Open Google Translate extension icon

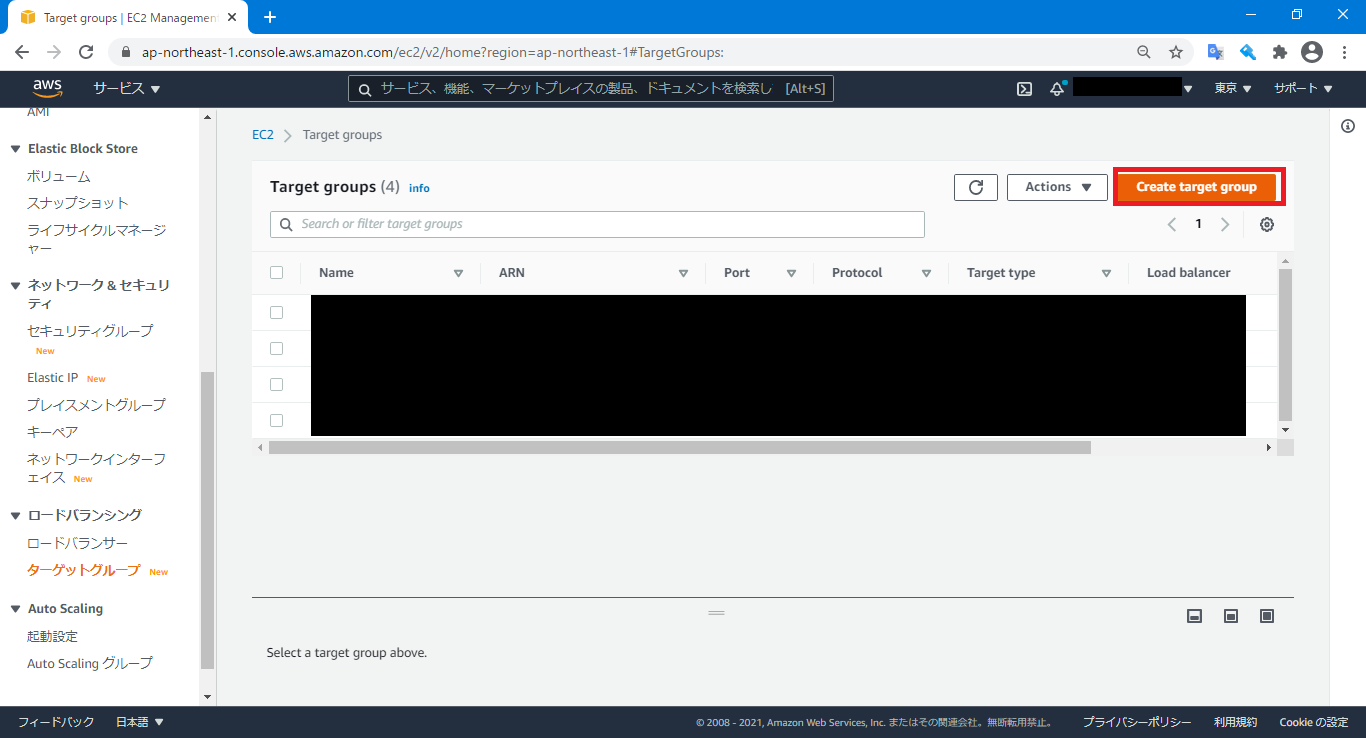click(1215, 52)
